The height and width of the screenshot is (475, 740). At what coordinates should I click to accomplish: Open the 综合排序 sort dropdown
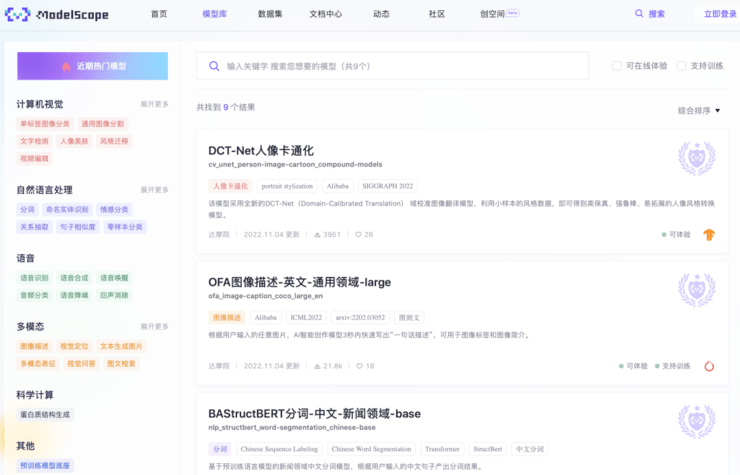click(x=699, y=110)
